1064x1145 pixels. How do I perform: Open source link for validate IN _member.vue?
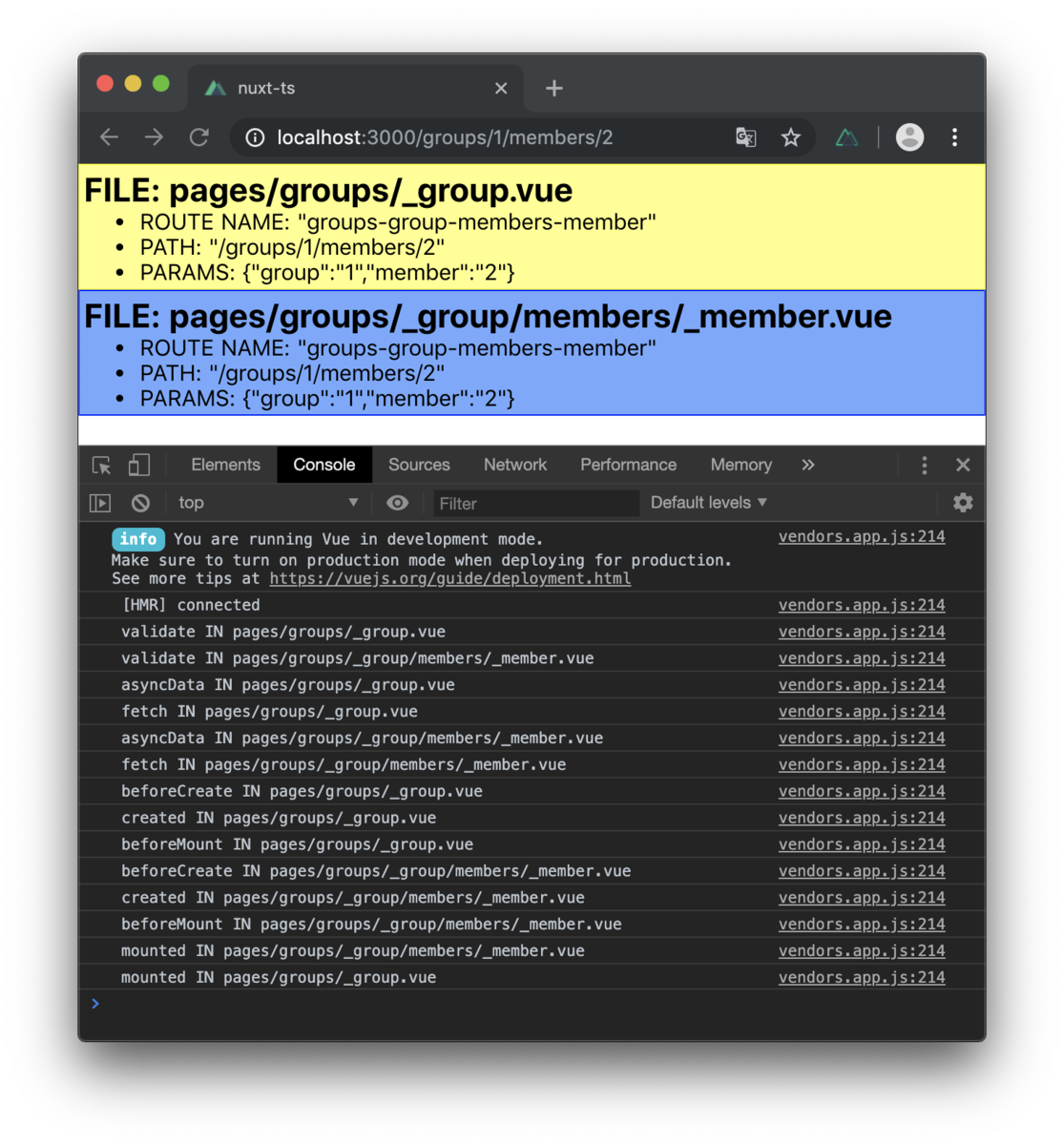click(x=862, y=658)
